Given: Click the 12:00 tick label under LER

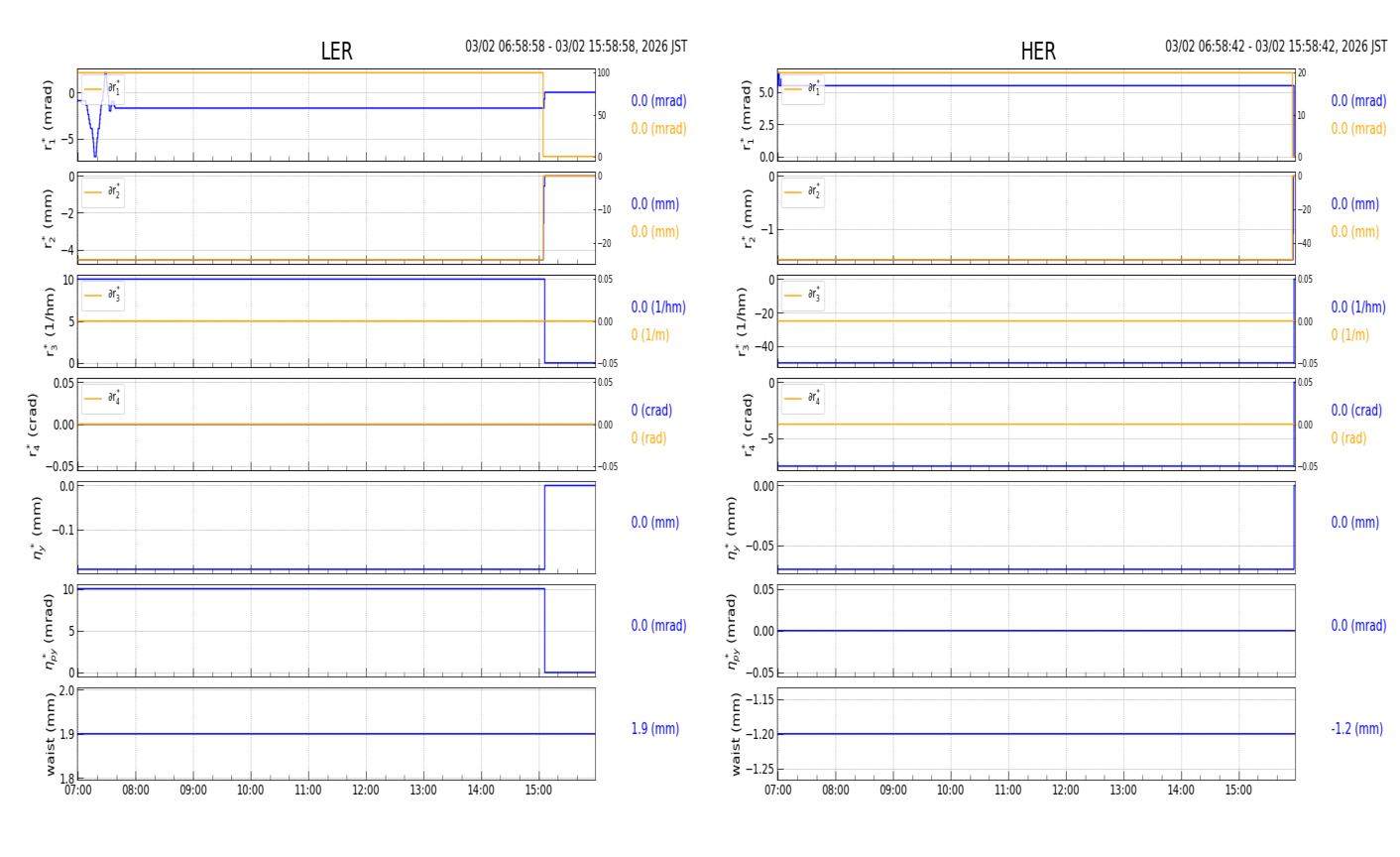Looking at the screenshot, I should 366,791.
